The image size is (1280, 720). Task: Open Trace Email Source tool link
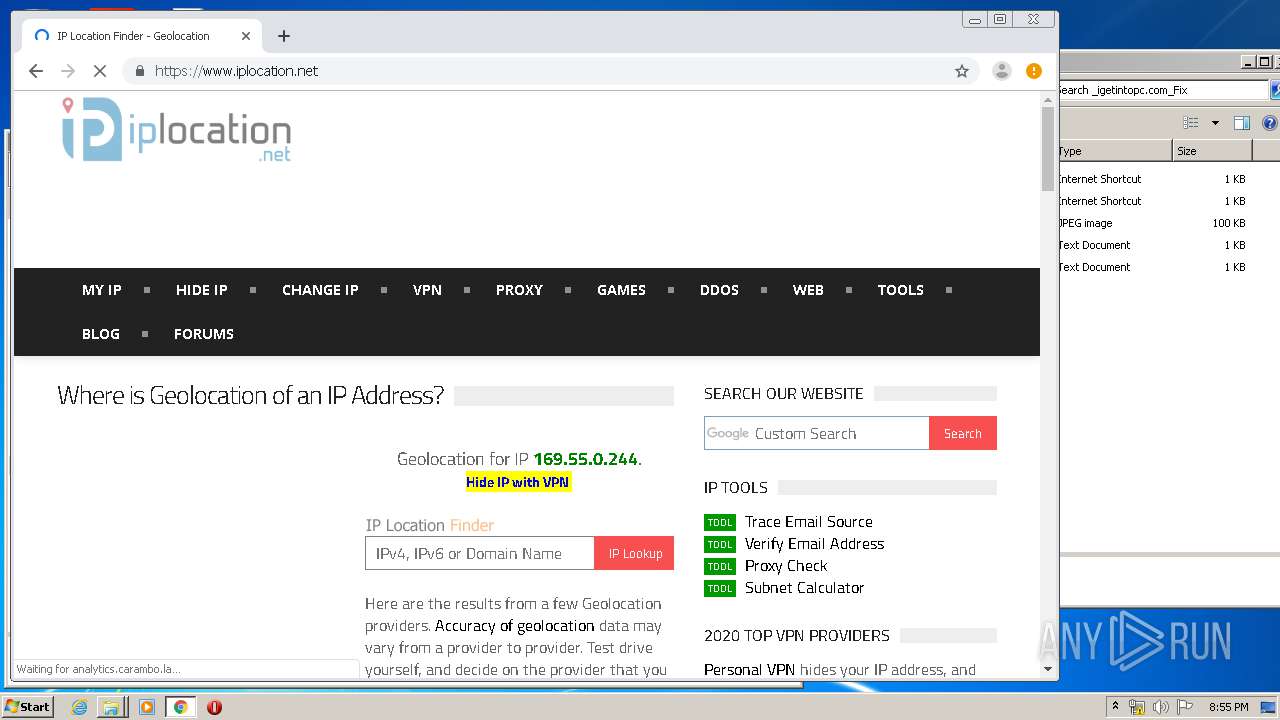tap(809, 522)
